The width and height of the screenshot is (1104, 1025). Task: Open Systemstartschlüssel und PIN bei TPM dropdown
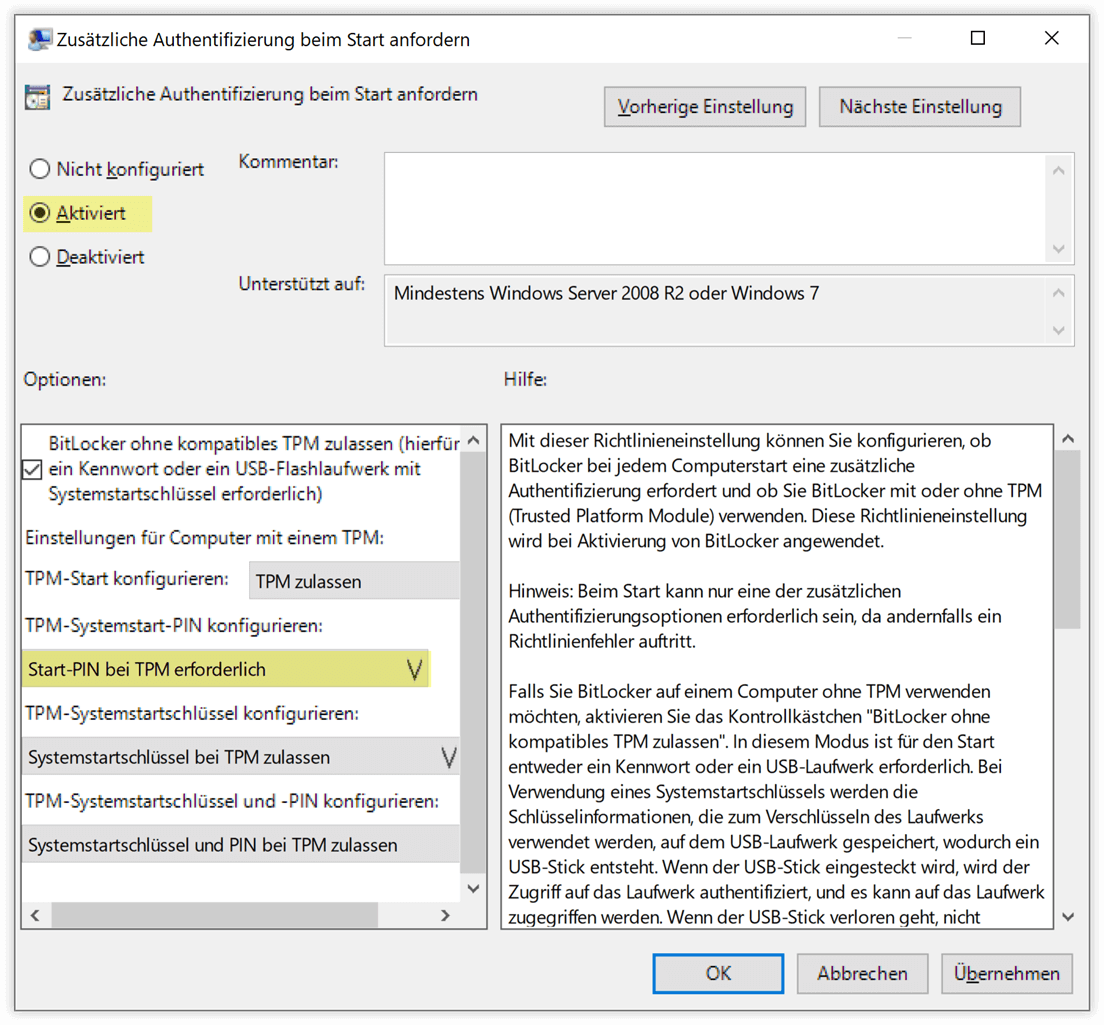(x=241, y=844)
